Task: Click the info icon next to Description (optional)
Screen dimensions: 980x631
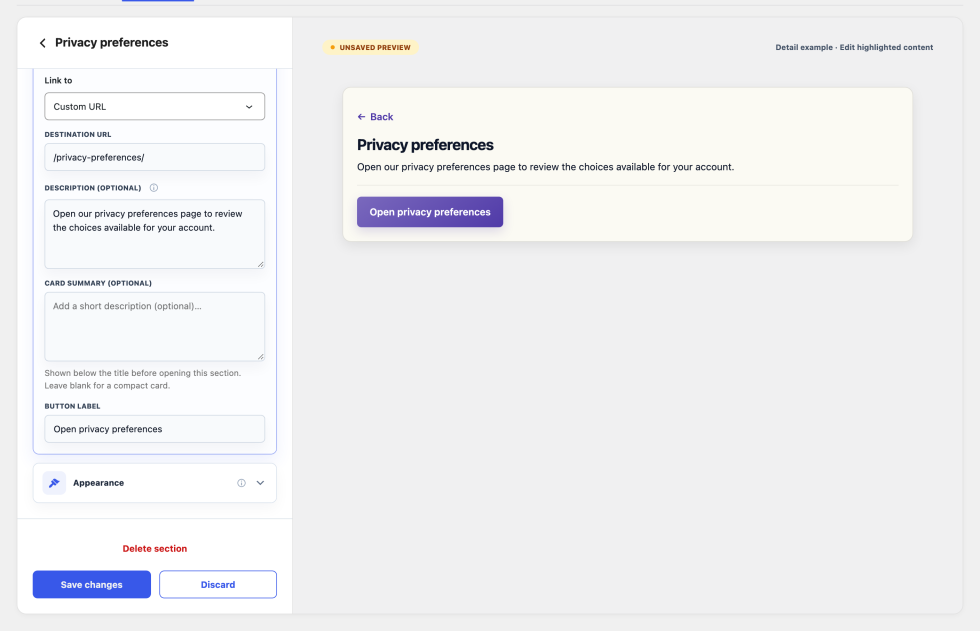Action: pyautogui.click(x=154, y=187)
